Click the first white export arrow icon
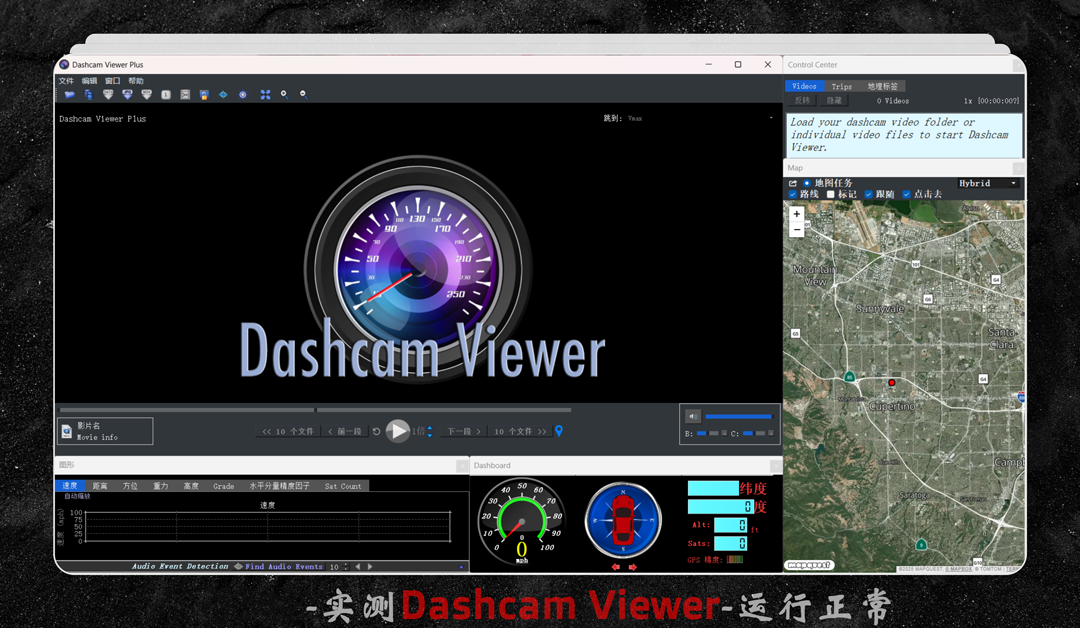Viewport: 1080px width, 628px height. (x=108, y=94)
